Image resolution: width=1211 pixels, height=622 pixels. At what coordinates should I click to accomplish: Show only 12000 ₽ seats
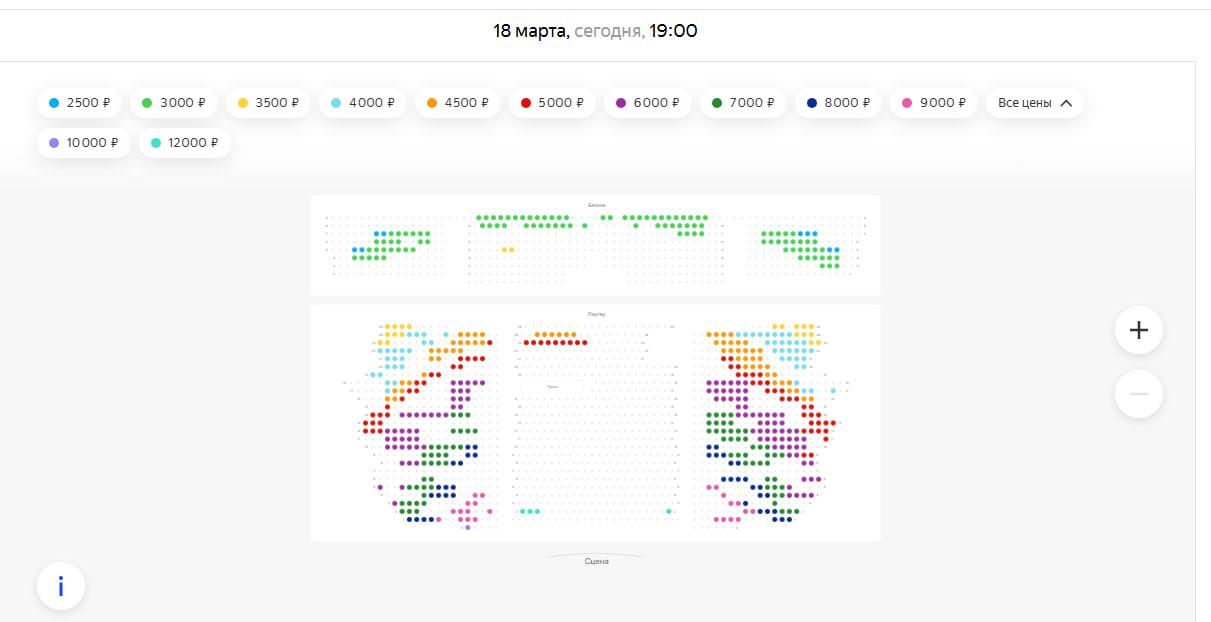click(185, 143)
